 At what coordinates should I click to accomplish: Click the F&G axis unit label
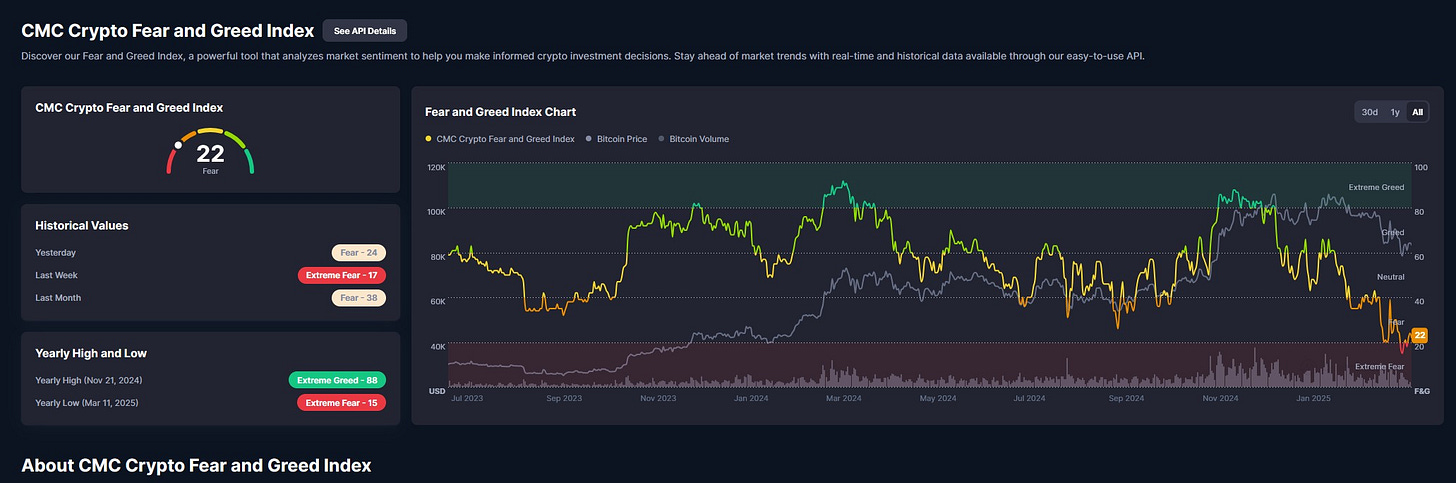click(1420, 390)
